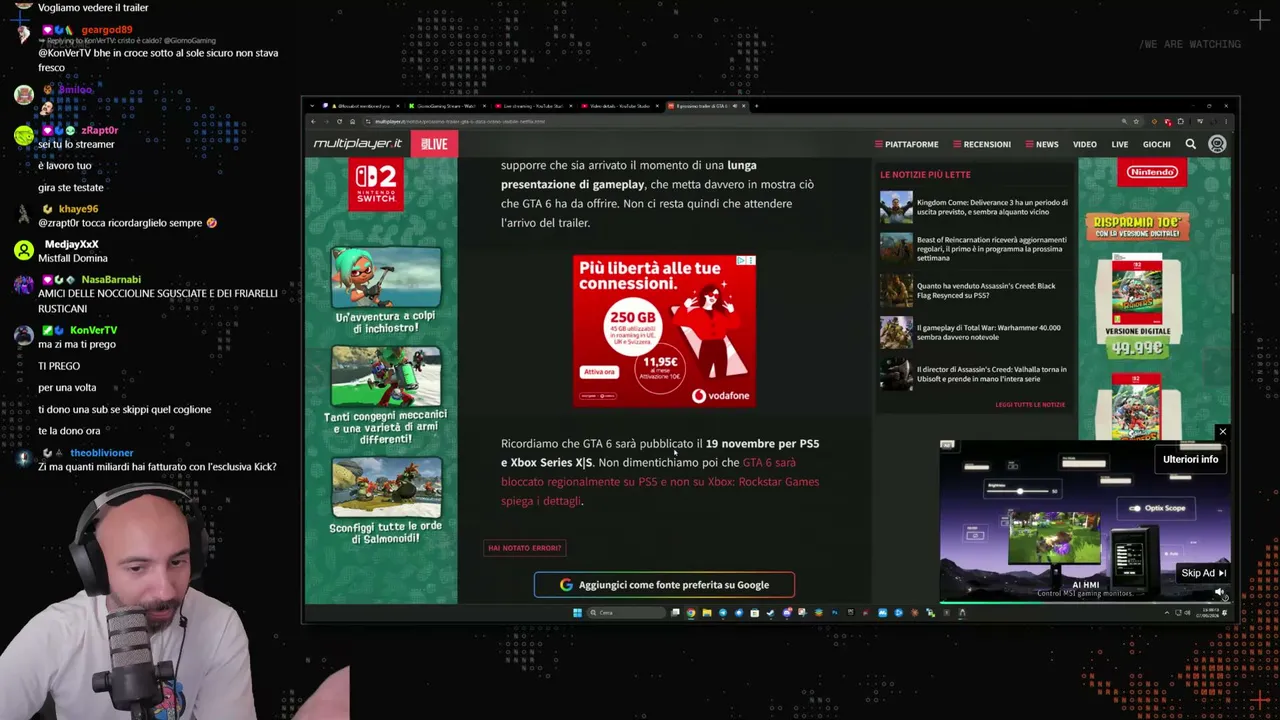Go to the Video section
This screenshot has height=720, width=1280.
[x=1085, y=144]
